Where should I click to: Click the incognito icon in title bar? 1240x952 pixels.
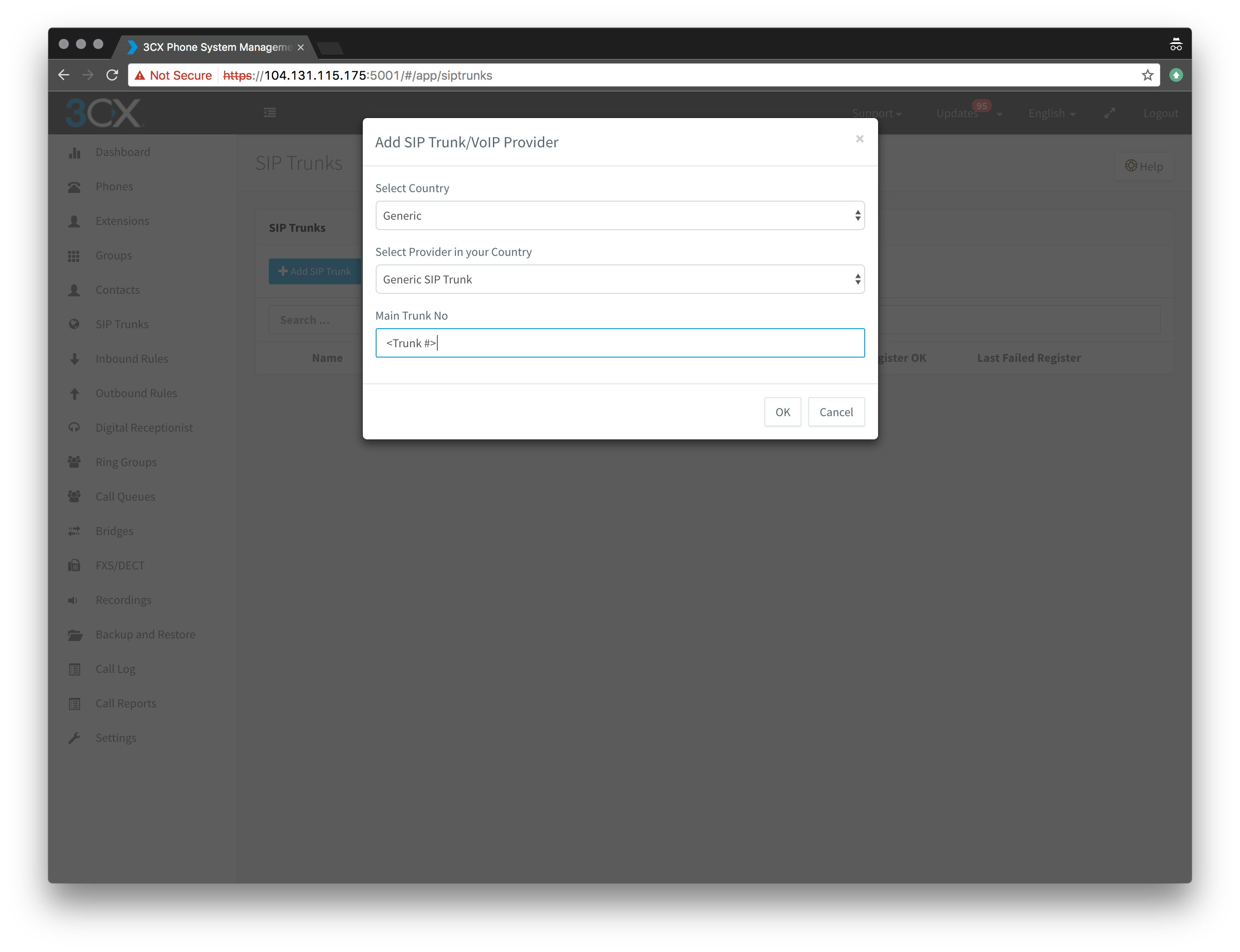pos(1176,44)
